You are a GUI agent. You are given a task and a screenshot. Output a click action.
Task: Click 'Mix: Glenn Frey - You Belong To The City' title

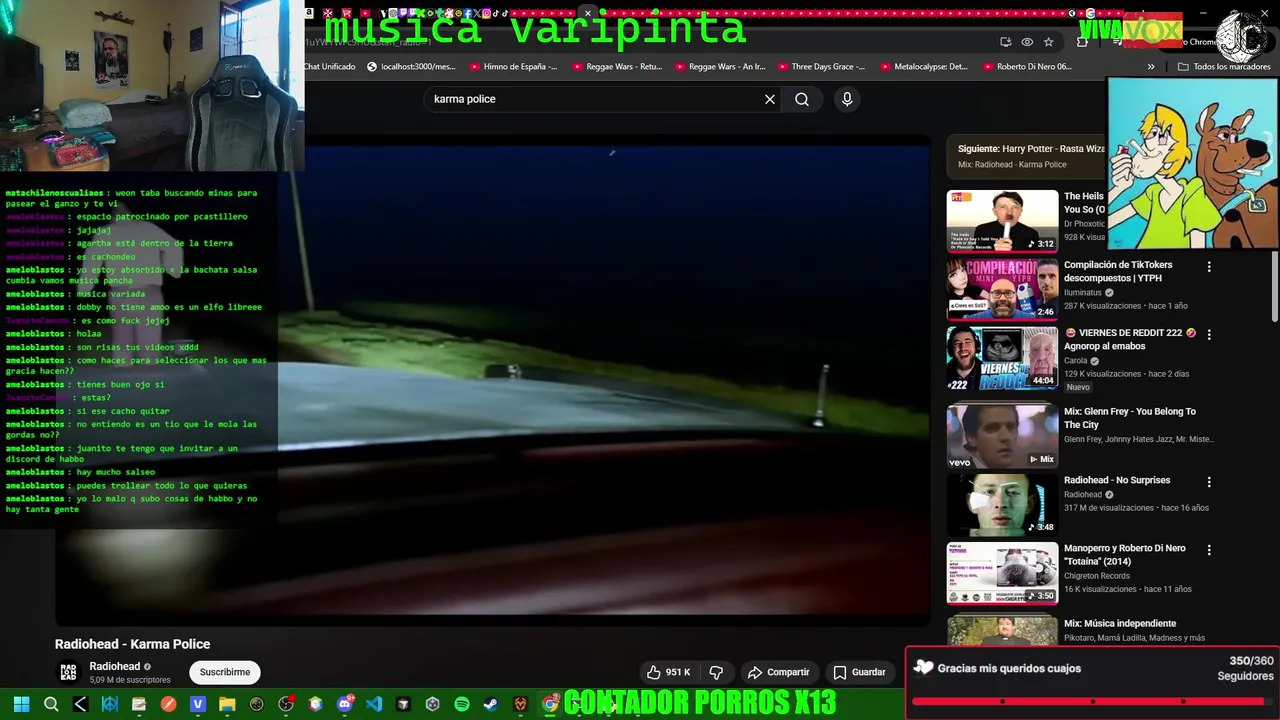(x=1130, y=418)
